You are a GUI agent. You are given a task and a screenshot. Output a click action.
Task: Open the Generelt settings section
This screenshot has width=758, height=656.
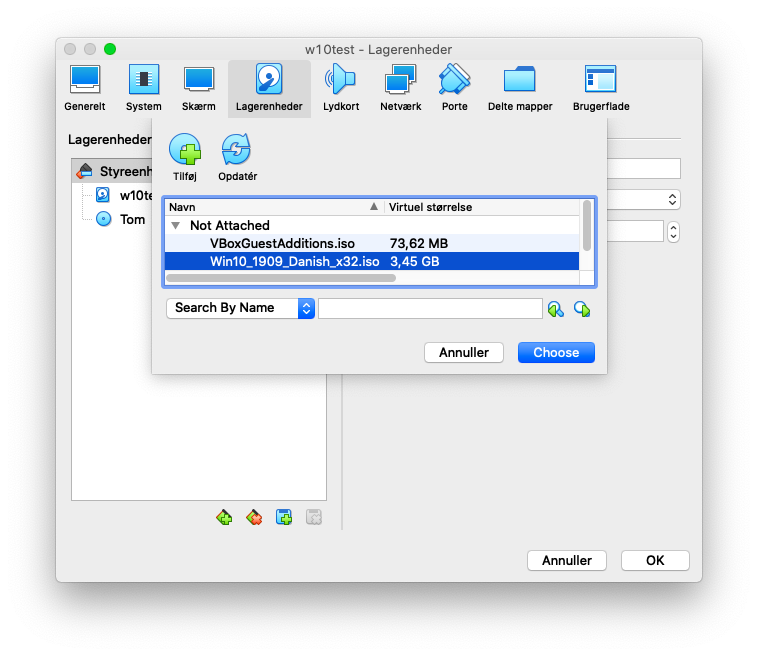coord(85,89)
